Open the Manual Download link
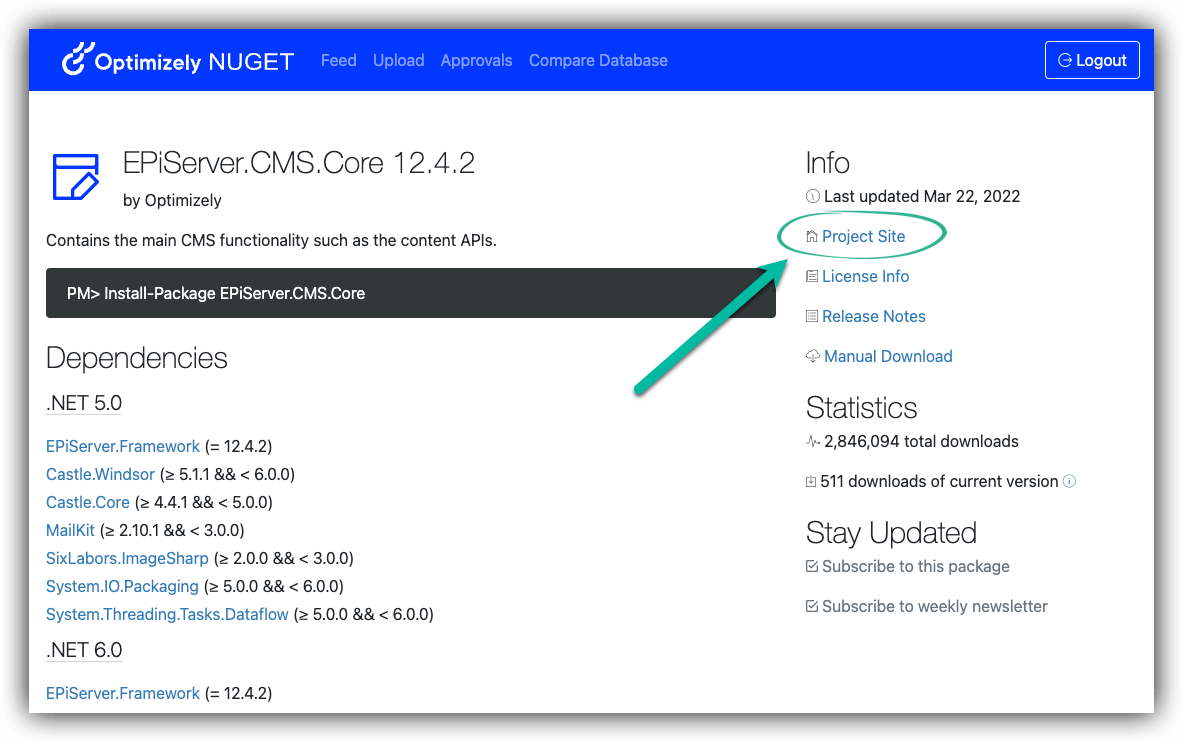 888,356
